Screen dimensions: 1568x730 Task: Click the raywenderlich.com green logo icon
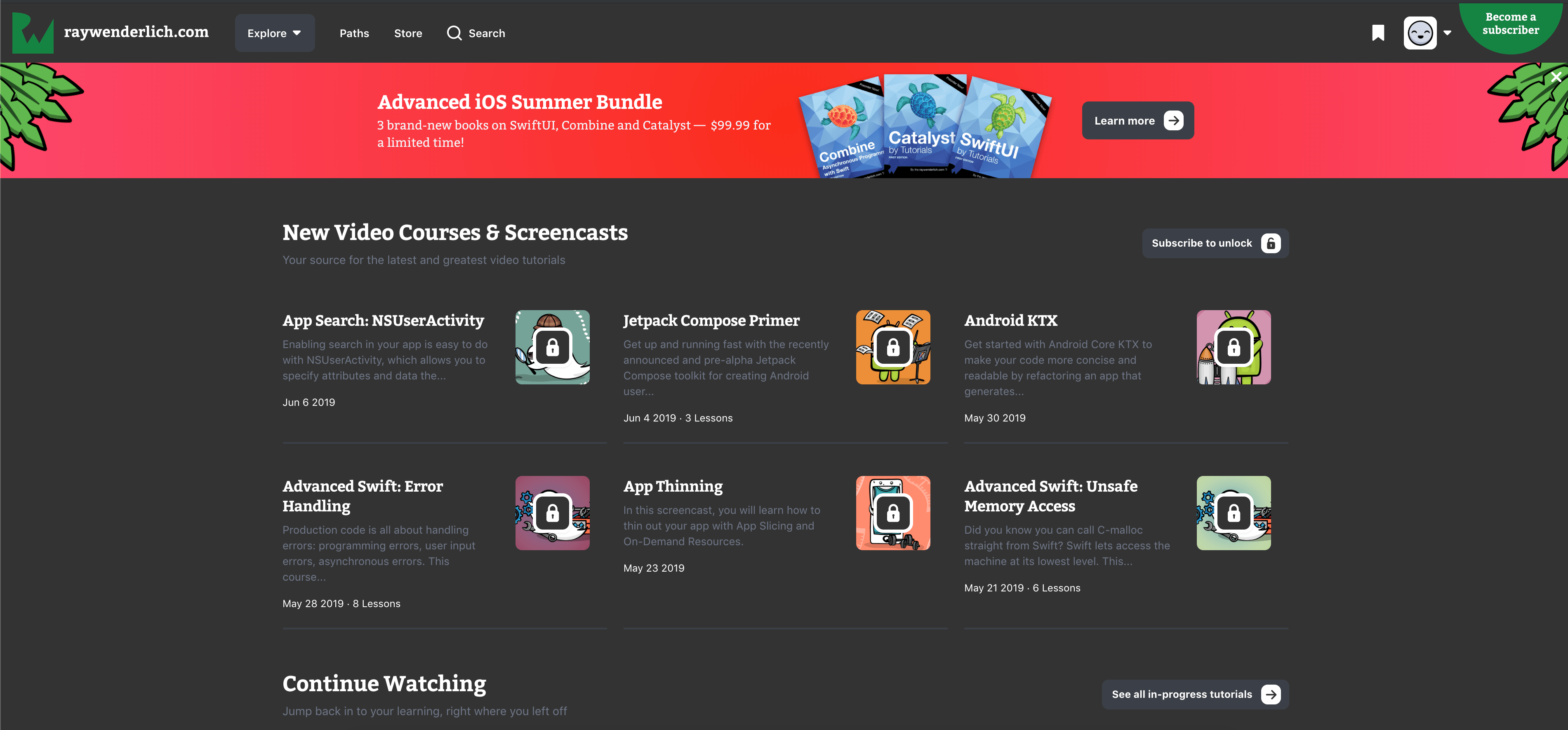pyautogui.click(x=33, y=33)
